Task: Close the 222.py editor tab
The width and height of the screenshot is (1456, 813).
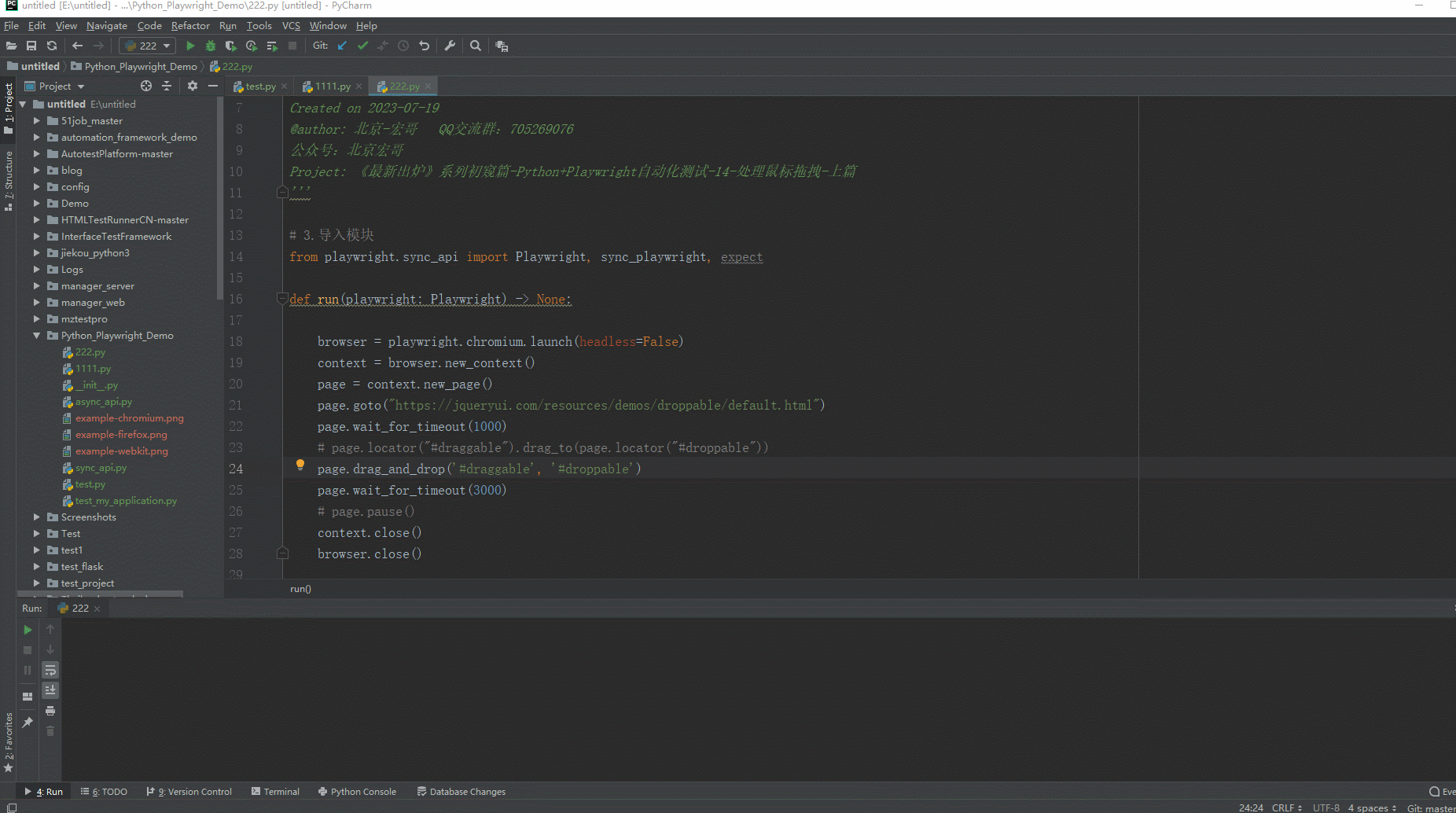Action: pyautogui.click(x=428, y=86)
